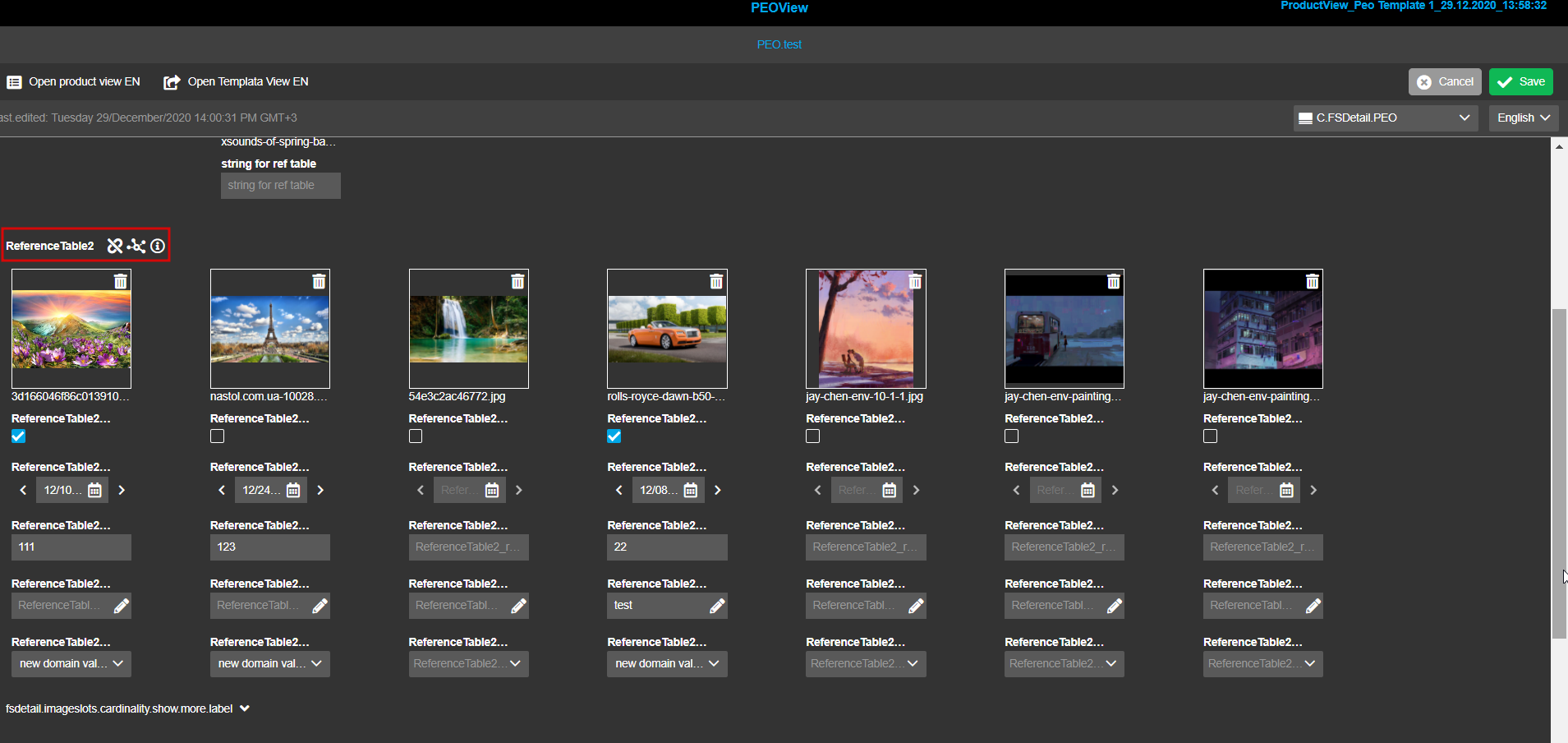Delete the Eiffel Tower image with trash icon

pyautogui.click(x=319, y=282)
